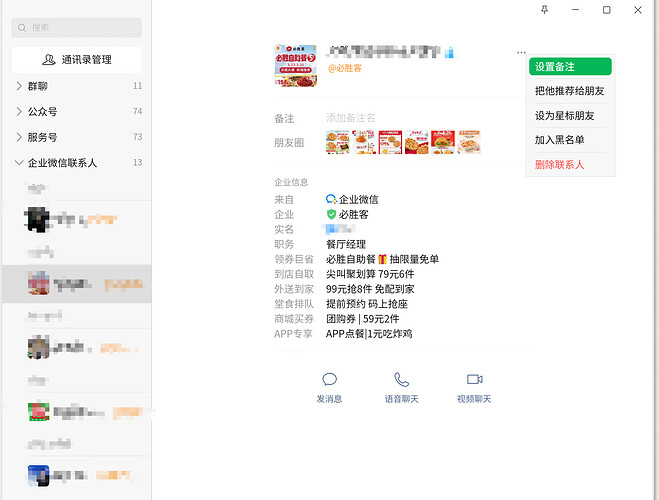The image size is (659, 500).
Task: Minimize the WeChat window
Action: click(x=576, y=10)
